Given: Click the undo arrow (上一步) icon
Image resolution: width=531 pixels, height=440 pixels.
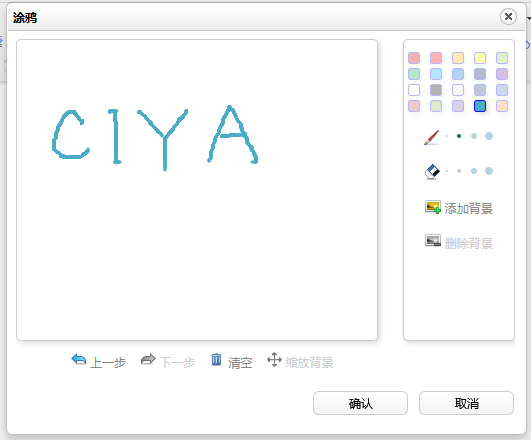Looking at the screenshot, I should (79, 359).
